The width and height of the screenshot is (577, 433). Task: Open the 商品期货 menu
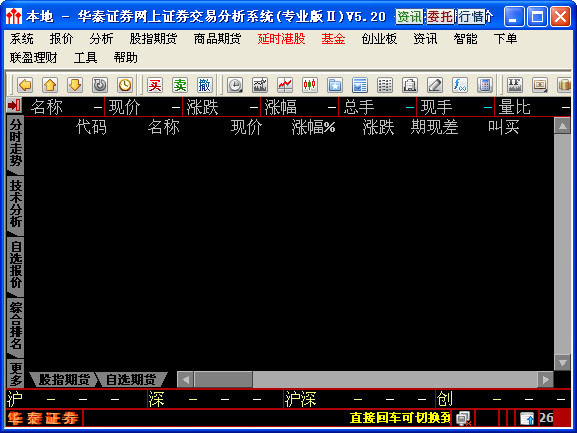click(x=217, y=39)
